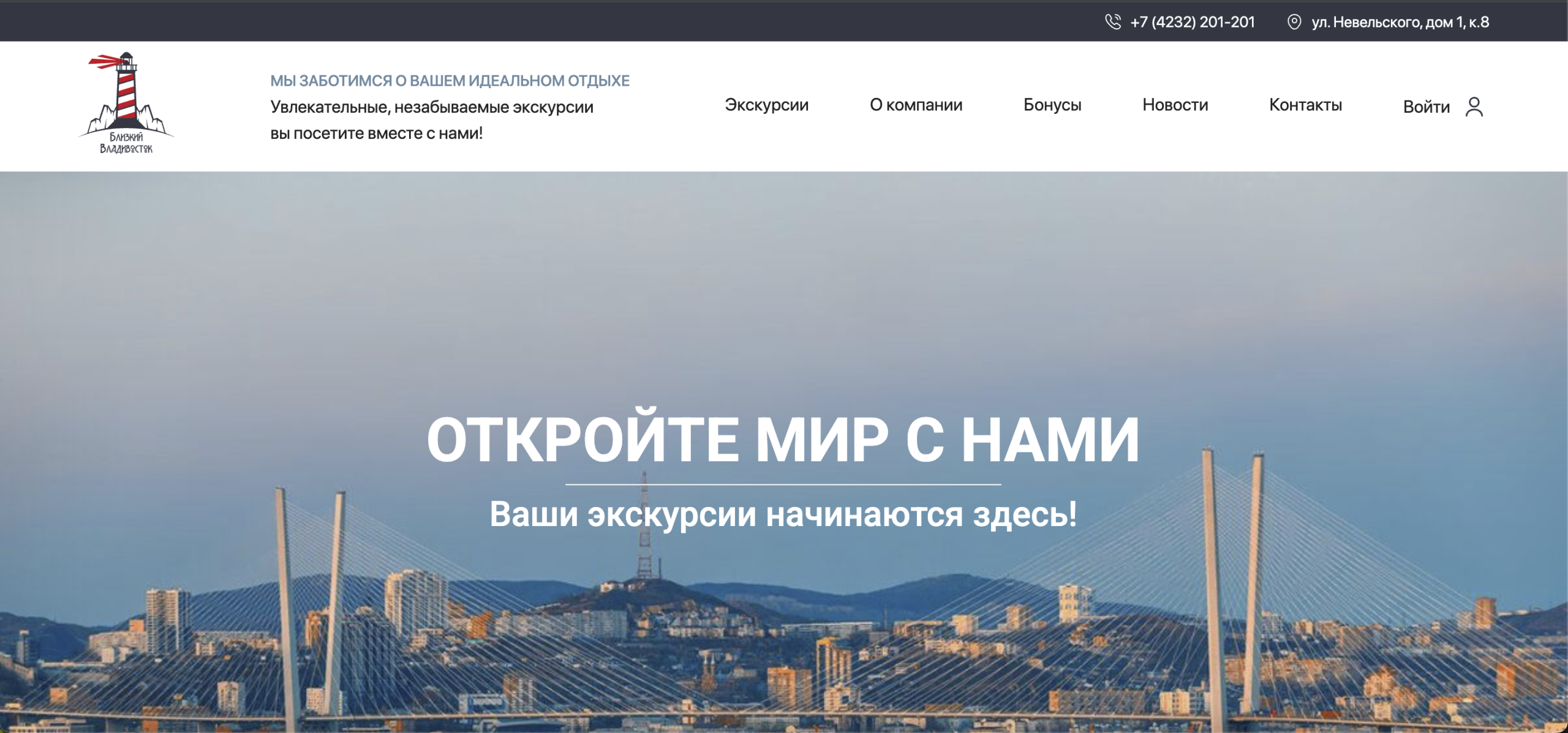1568x733 pixels.
Task: Click the location pin icon
Action: (1294, 22)
